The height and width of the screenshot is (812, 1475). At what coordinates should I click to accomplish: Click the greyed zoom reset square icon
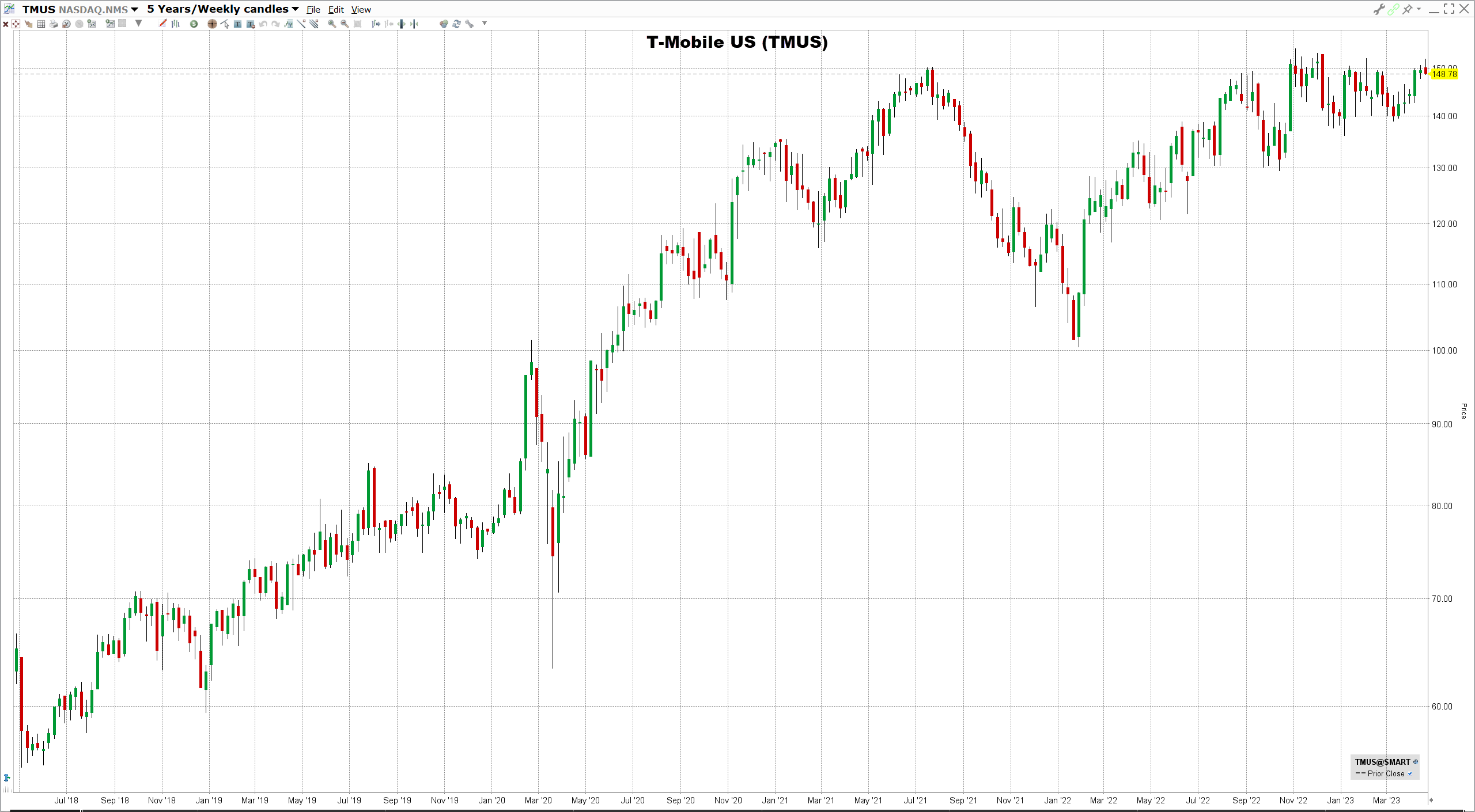click(357, 24)
